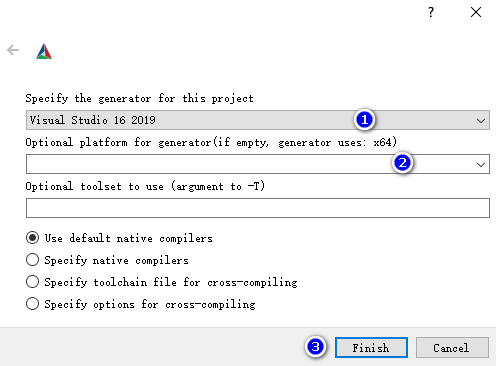Click the blue number 1 marker
The height and width of the screenshot is (366, 496).
click(x=364, y=119)
